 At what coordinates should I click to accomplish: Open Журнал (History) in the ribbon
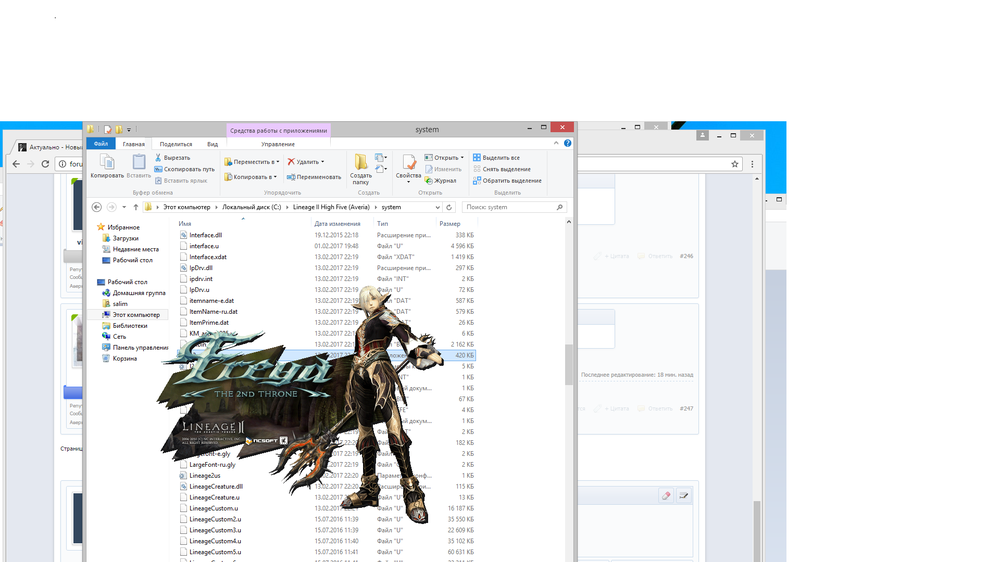coord(440,181)
